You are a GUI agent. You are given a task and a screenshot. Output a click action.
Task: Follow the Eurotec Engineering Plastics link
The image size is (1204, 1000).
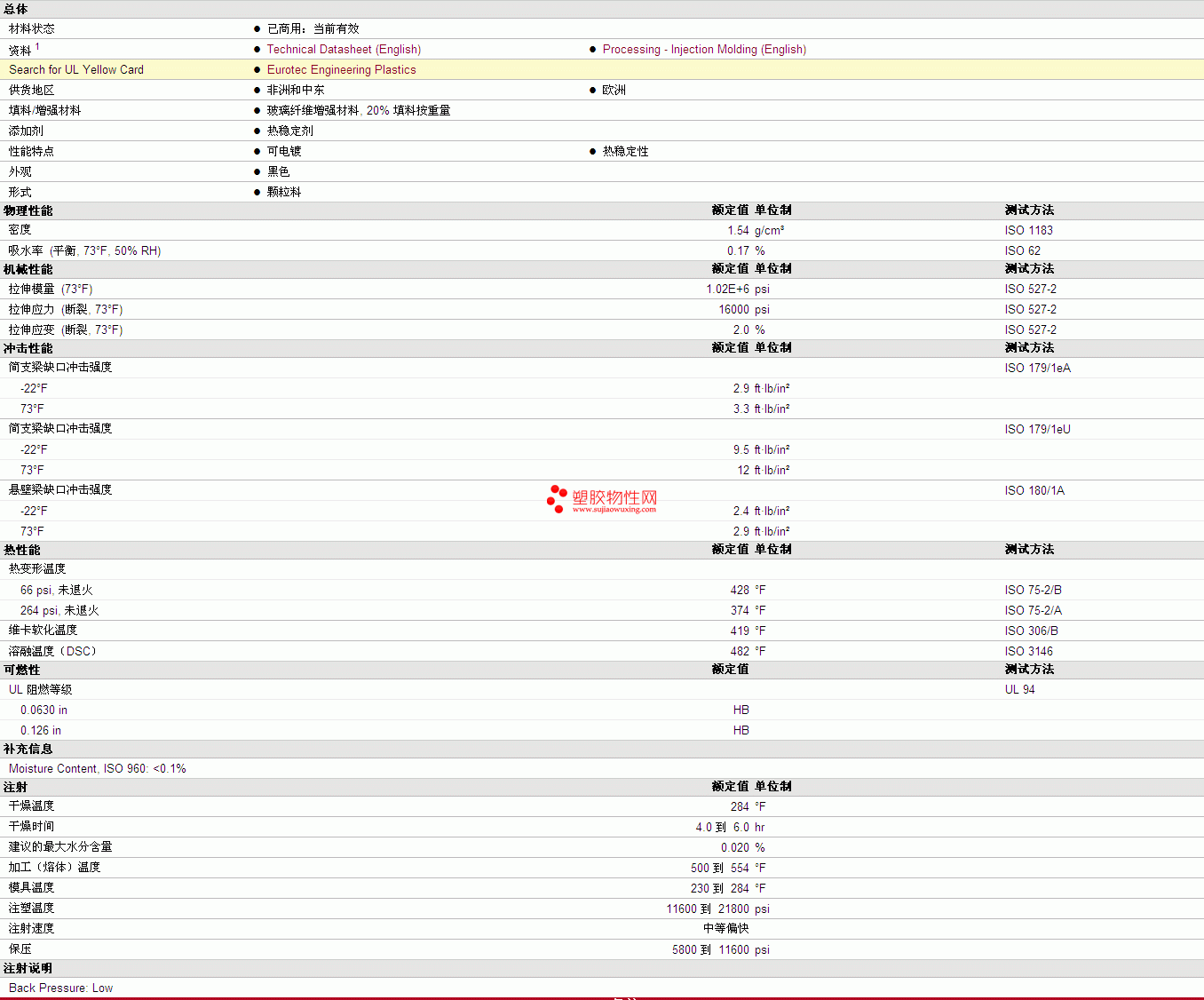[x=341, y=70]
